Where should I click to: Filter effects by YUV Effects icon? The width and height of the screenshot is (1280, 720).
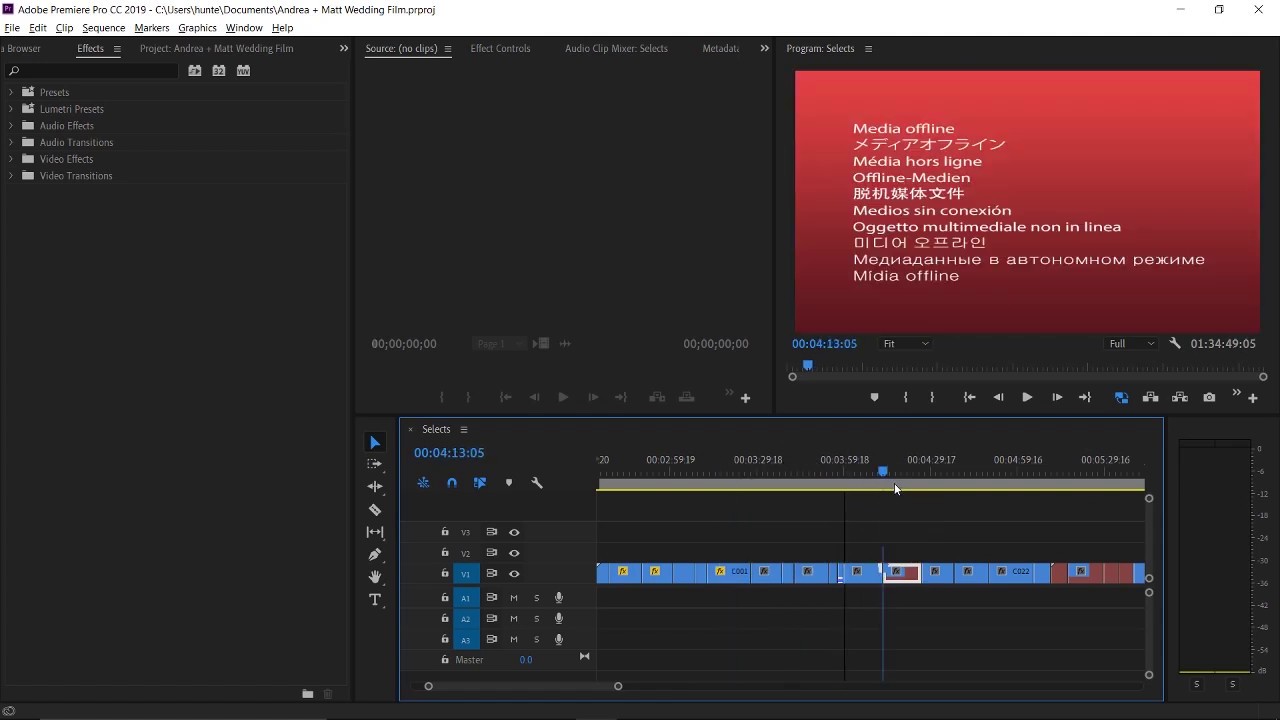243,71
